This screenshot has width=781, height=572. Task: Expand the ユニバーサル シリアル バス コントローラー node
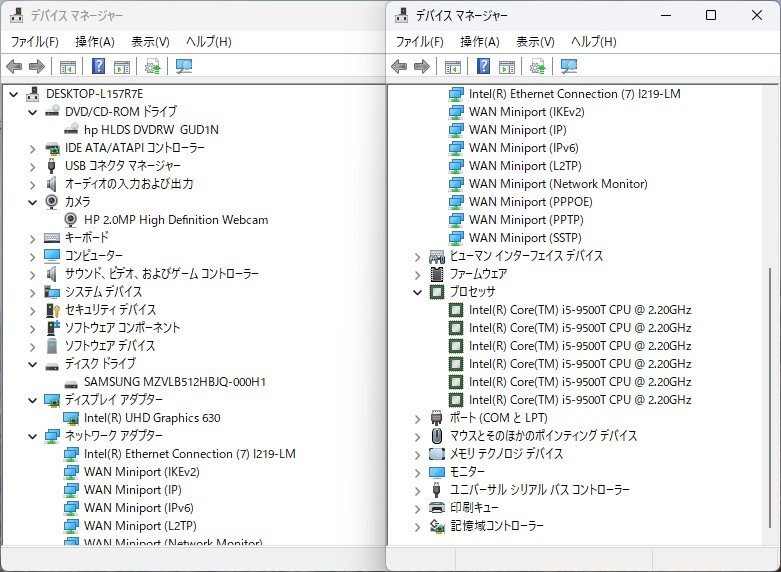[x=417, y=490]
